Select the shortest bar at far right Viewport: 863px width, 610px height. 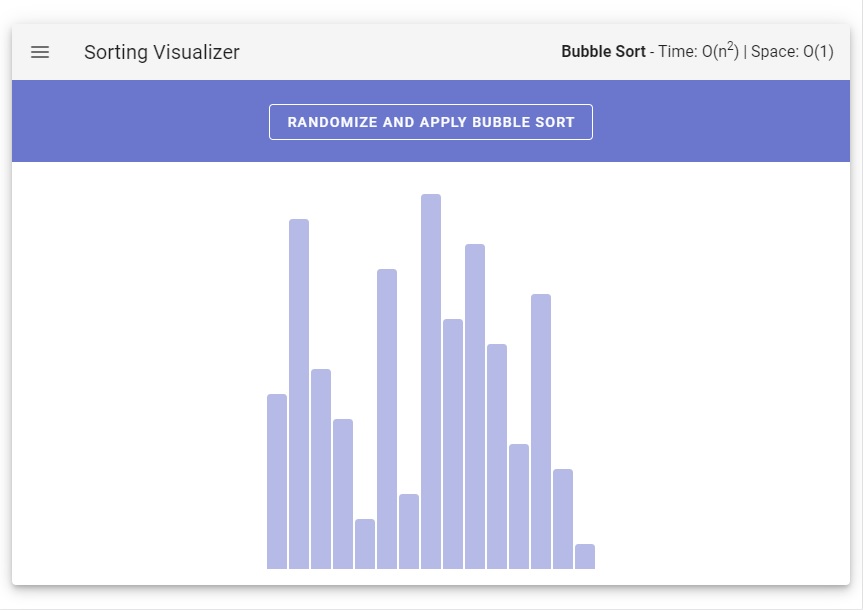585,556
